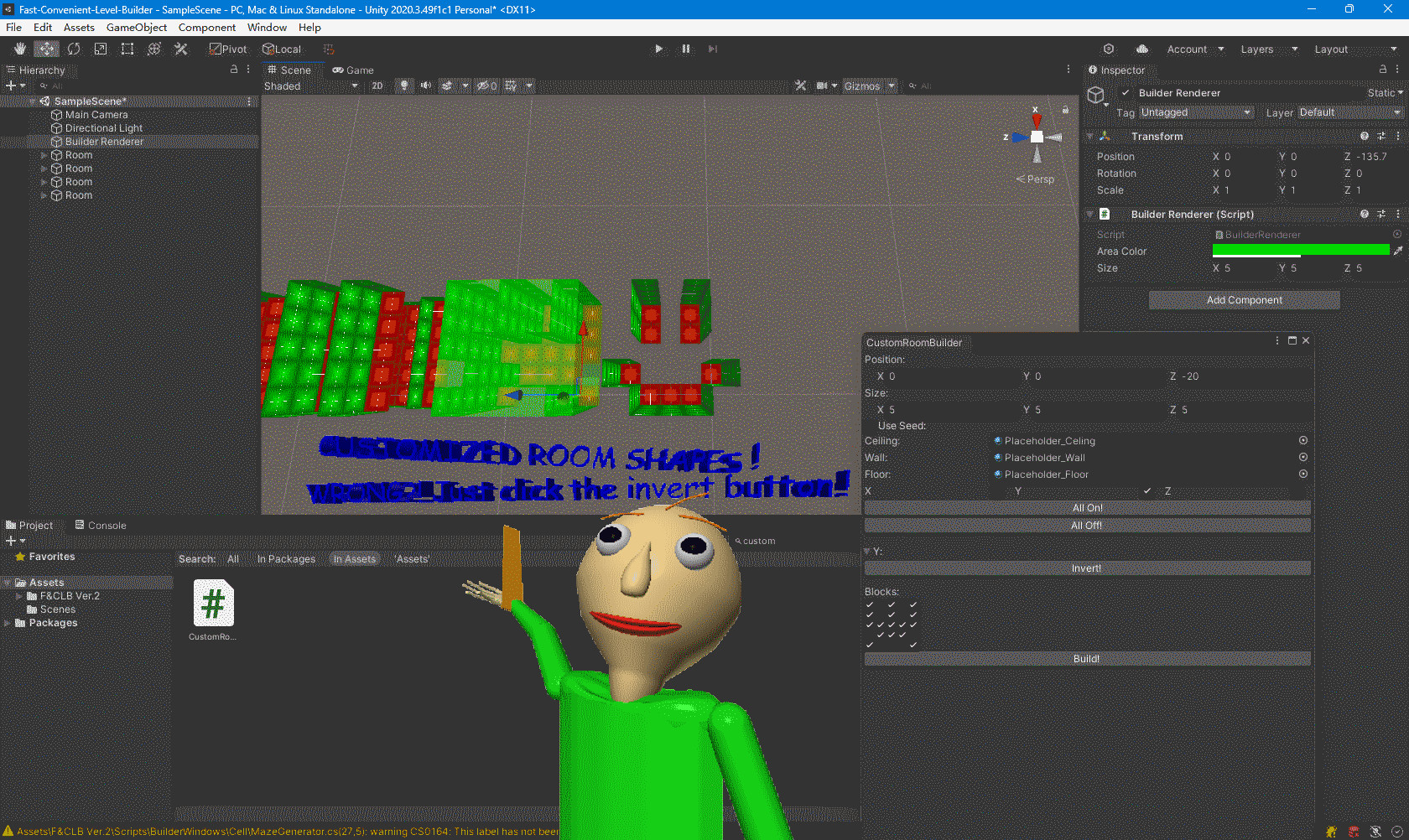This screenshot has width=1409, height=840.
Task: Switch to the Game tab
Action: click(x=353, y=70)
